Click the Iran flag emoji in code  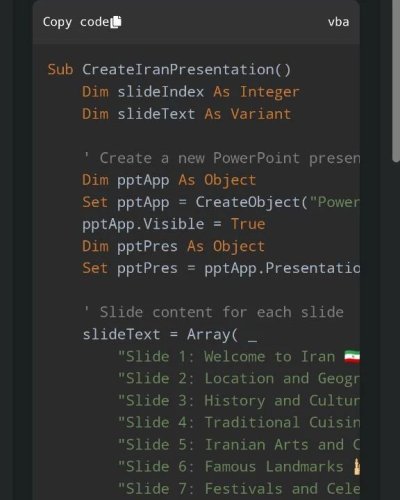pyautogui.click(x=352, y=357)
